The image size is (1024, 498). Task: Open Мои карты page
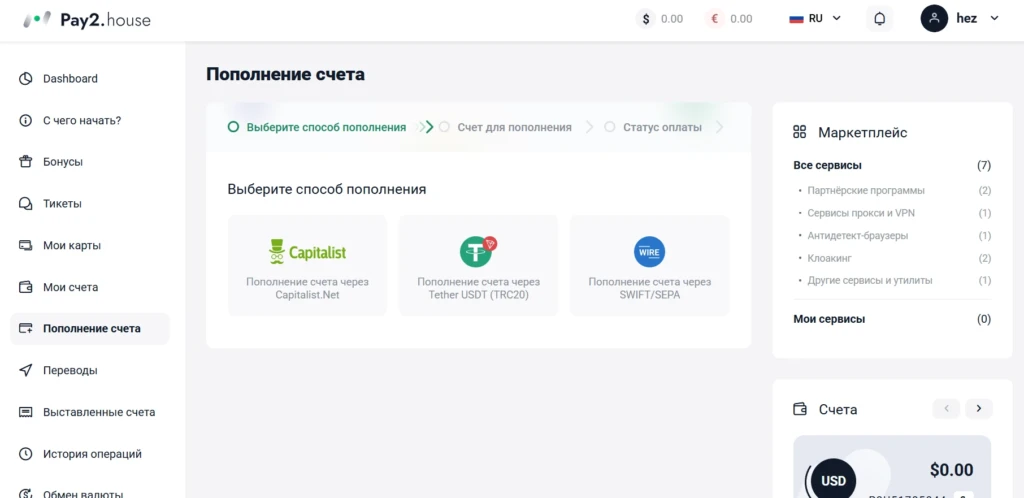pyautogui.click(x=89, y=245)
